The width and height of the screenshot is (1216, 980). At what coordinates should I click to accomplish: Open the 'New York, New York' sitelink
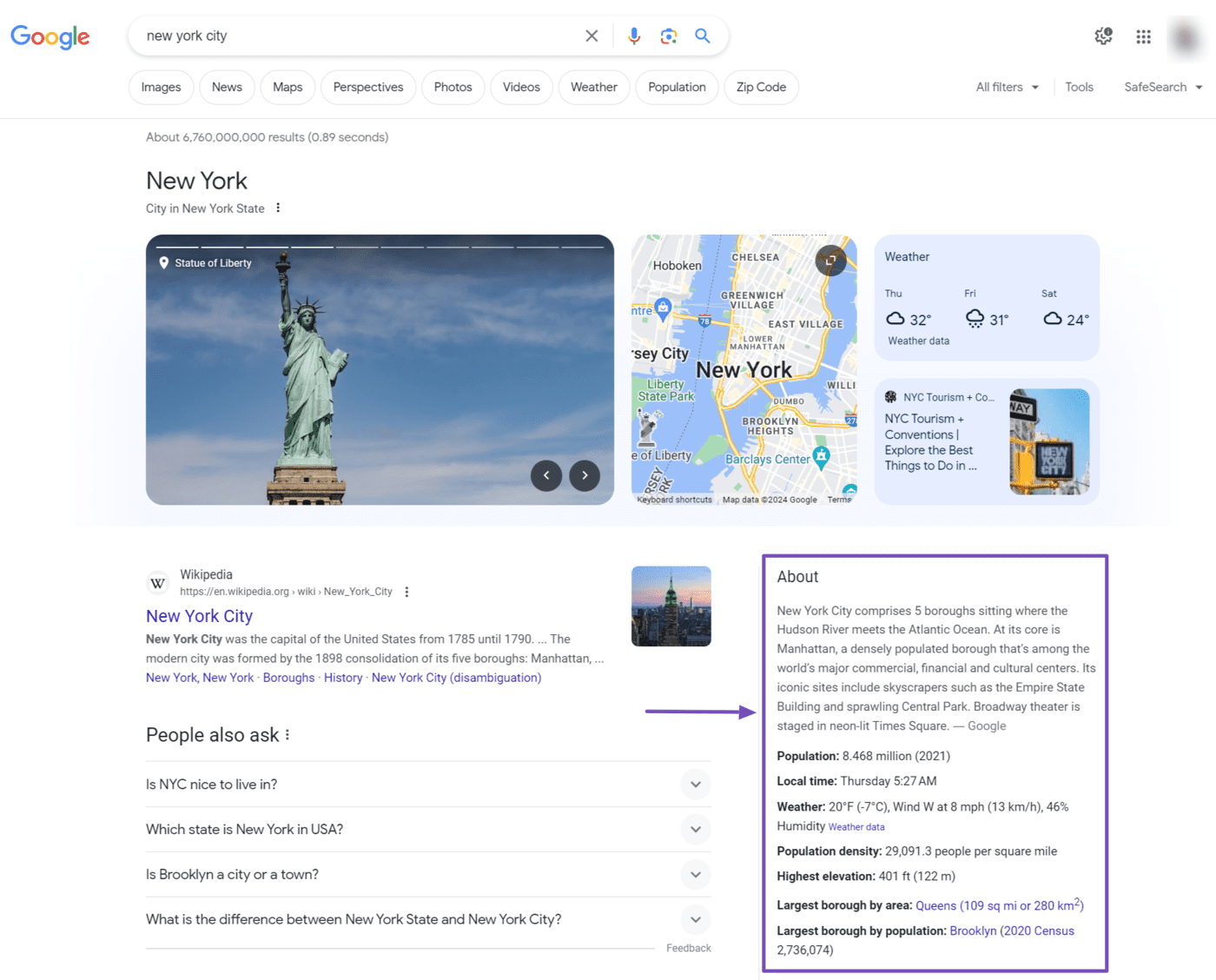(x=200, y=678)
